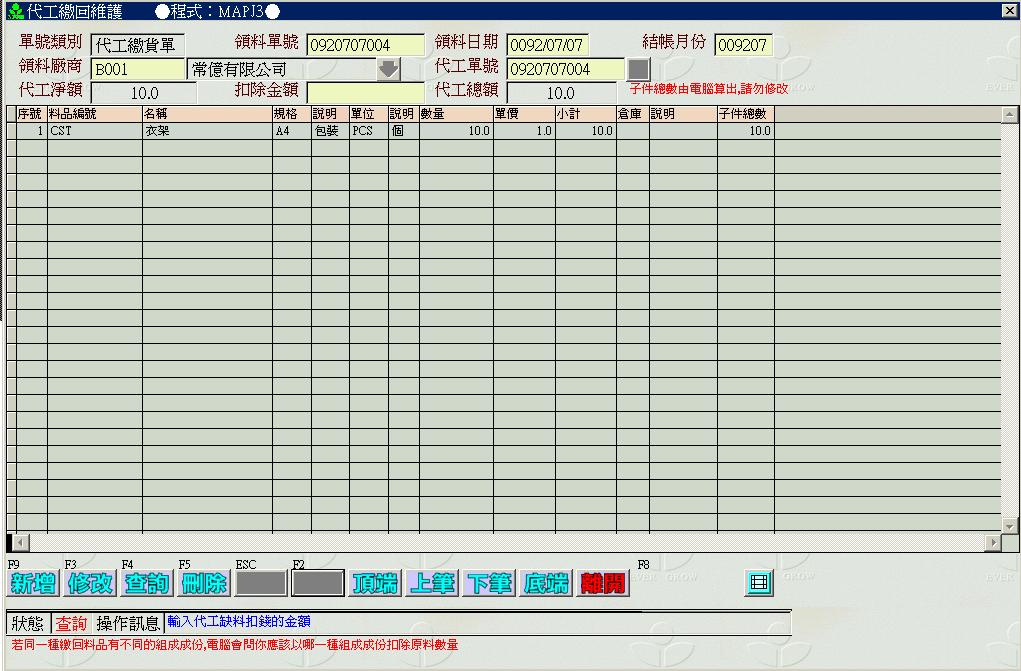Click the table's vertical scrollbar down arrow
The width and height of the screenshot is (1021, 671).
(x=1009, y=525)
